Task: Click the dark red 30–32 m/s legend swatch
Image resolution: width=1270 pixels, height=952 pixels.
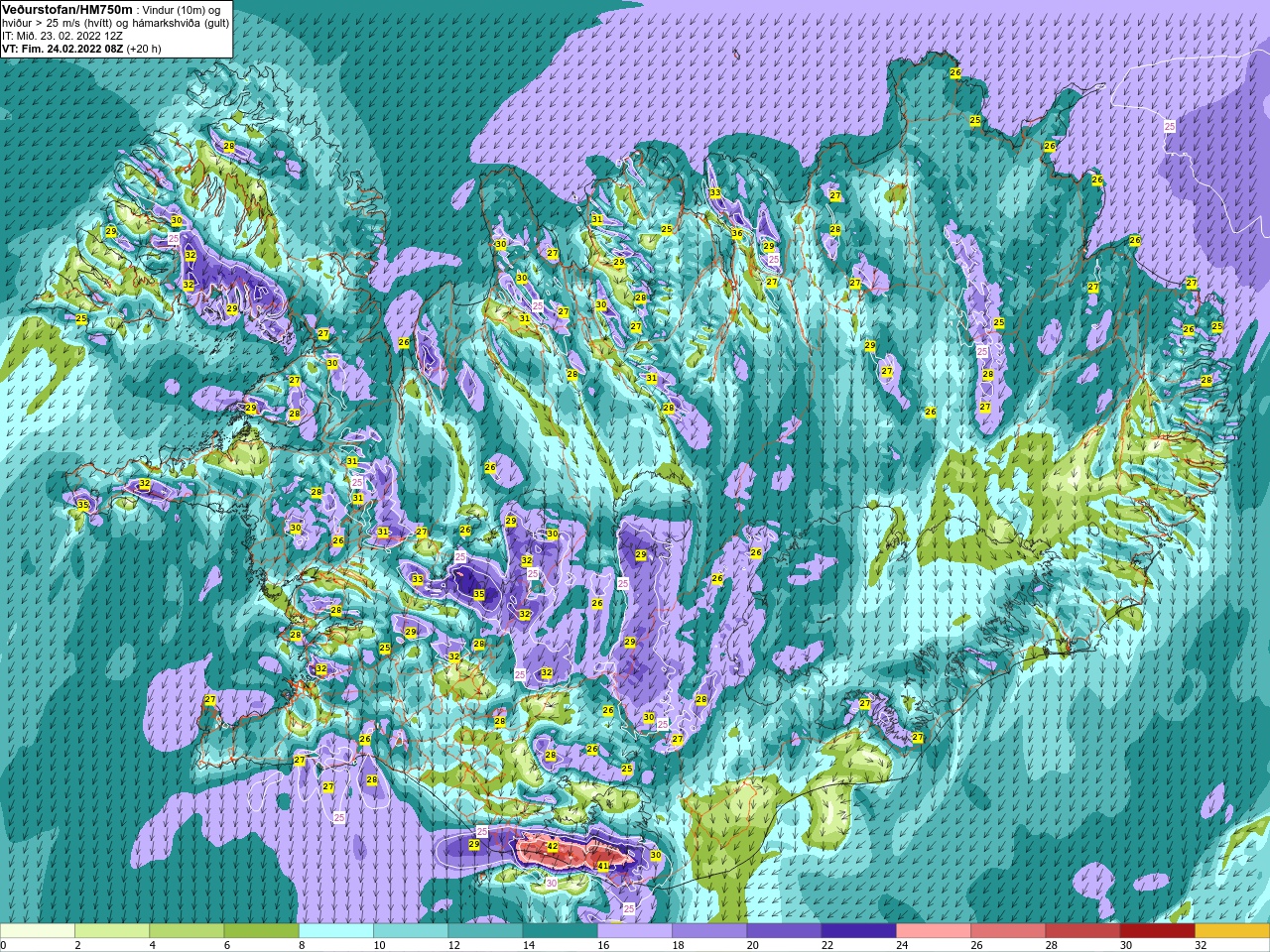Action: pyautogui.click(x=1157, y=931)
